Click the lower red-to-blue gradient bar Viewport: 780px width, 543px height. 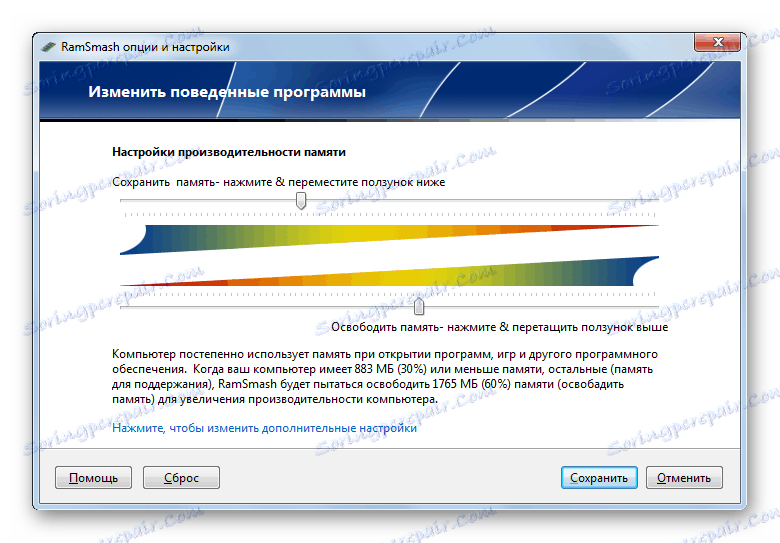[389, 272]
